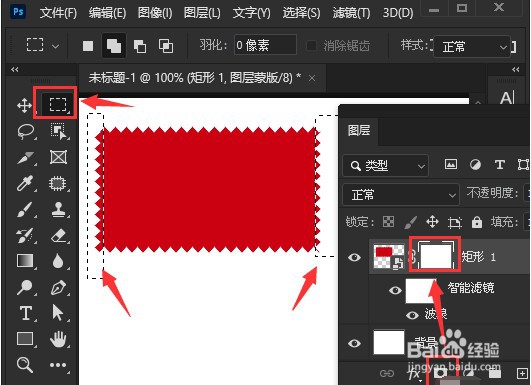This screenshot has width=531, height=385.
Task: Toggle prevent artboard auto-nesting lock
Action: [x=454, y=222]
